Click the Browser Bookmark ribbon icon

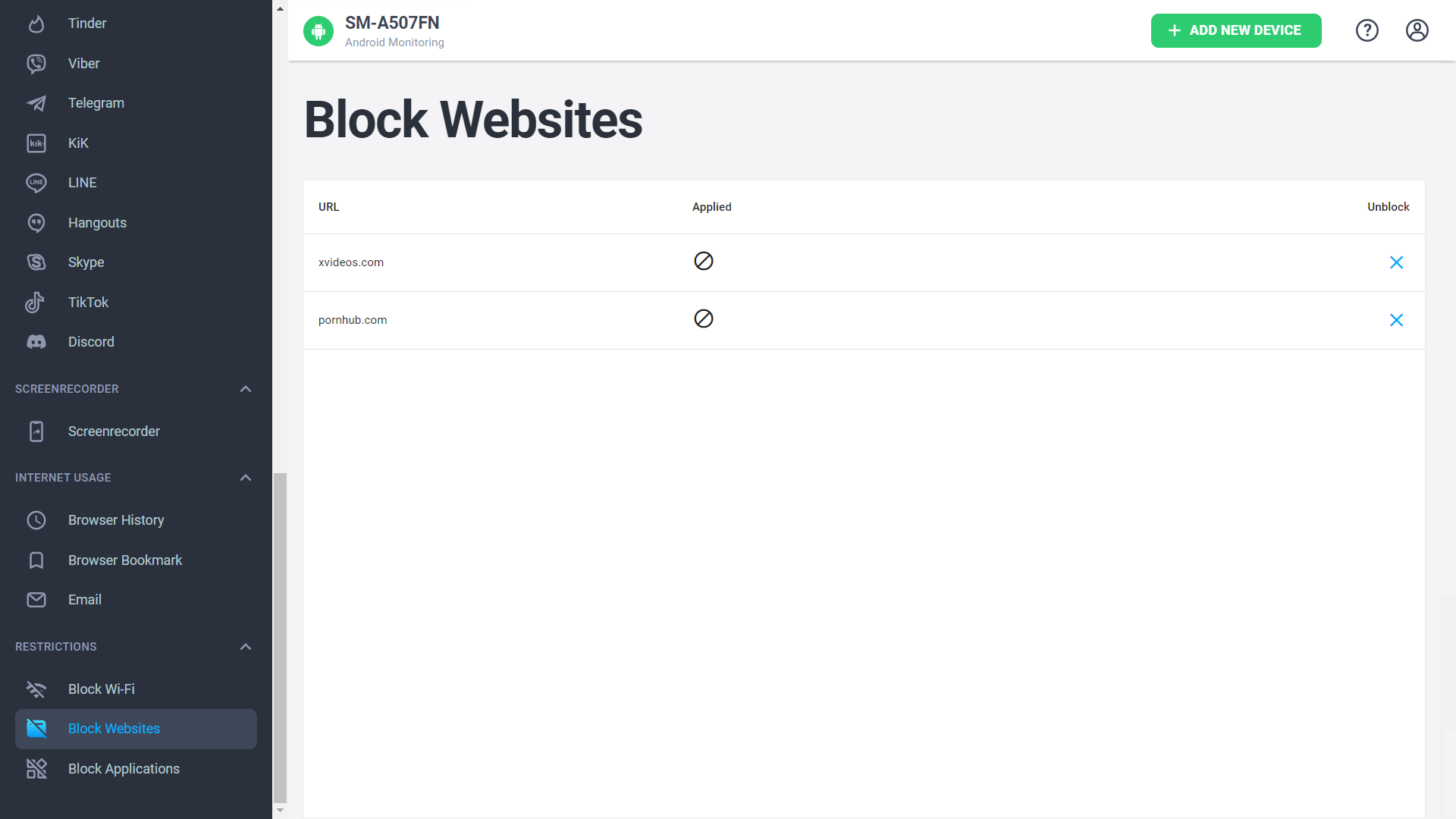[36, 560]
